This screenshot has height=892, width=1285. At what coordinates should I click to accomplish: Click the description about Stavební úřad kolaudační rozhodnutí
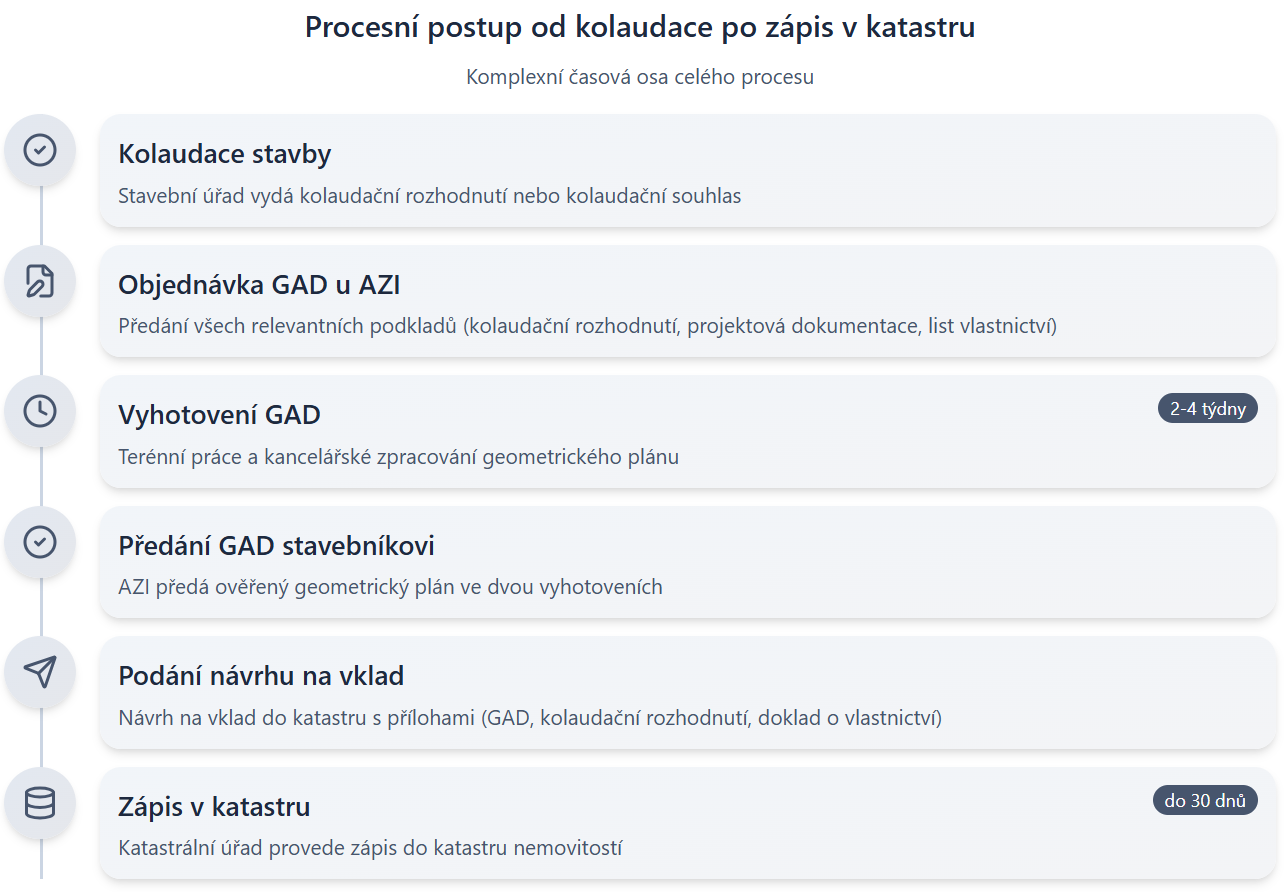click(x=430, y=196)
